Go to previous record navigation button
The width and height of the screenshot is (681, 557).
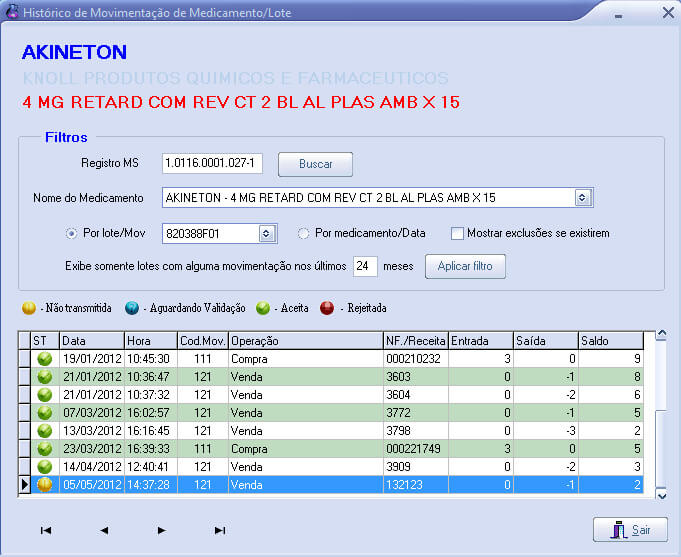(x=104, y=530)
